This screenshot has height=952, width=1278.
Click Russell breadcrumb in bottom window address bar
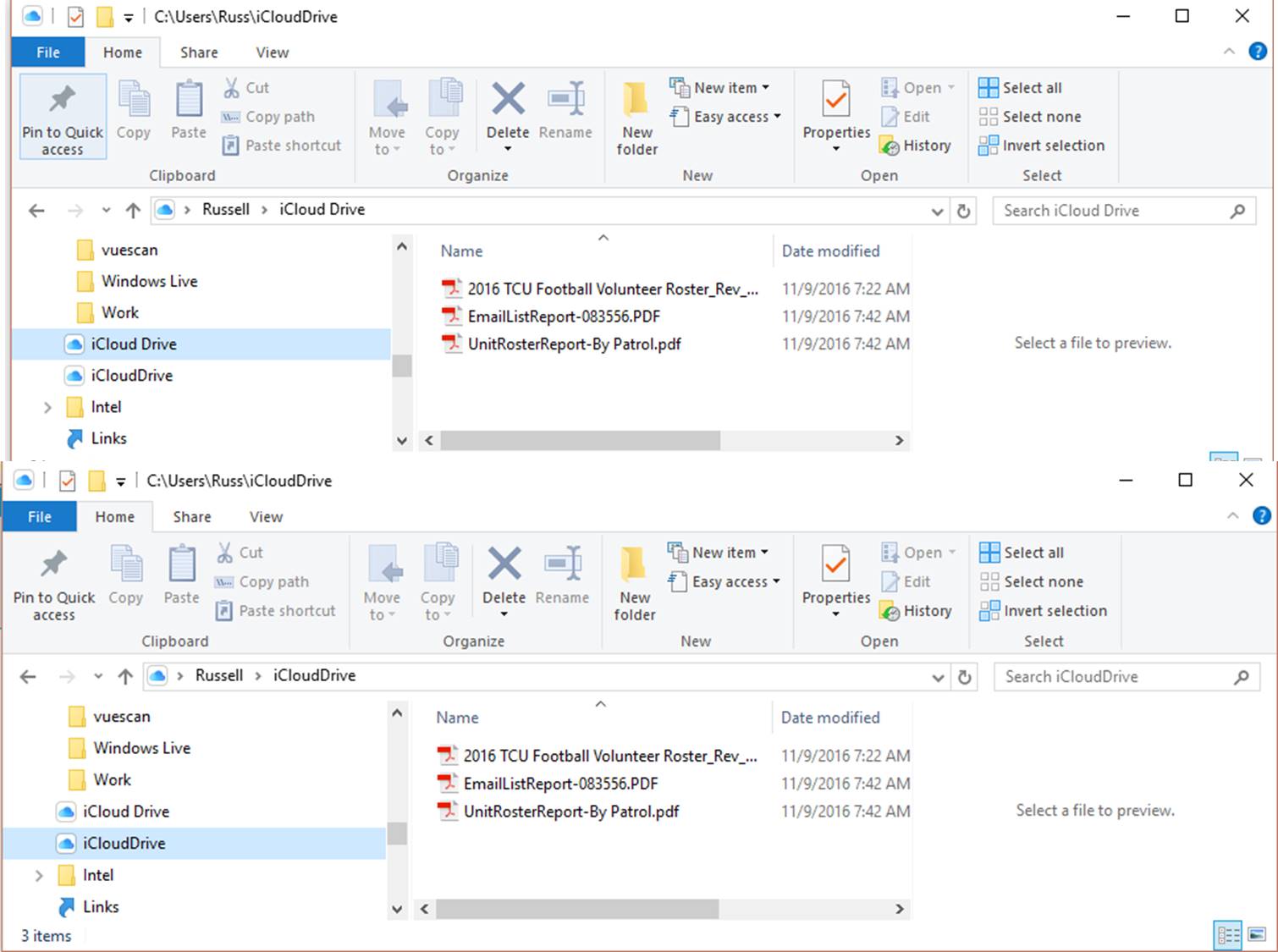(x=219, y=675)
